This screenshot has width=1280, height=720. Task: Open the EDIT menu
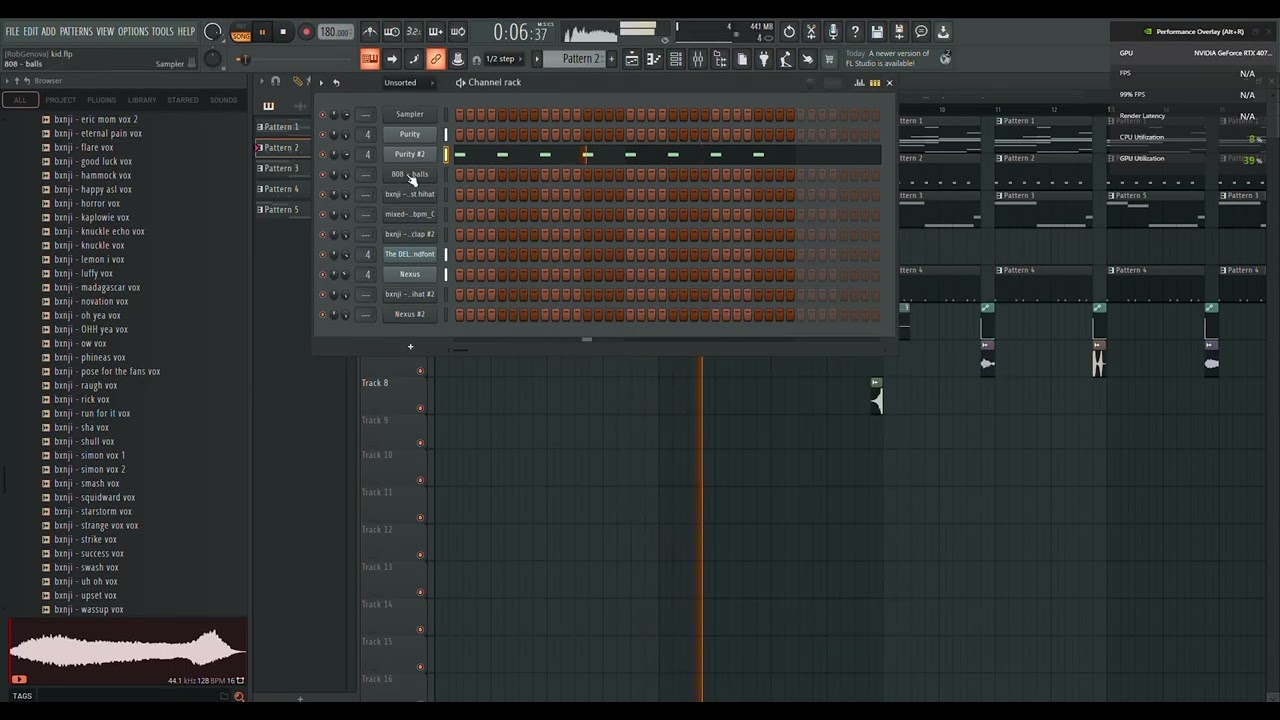31,32
